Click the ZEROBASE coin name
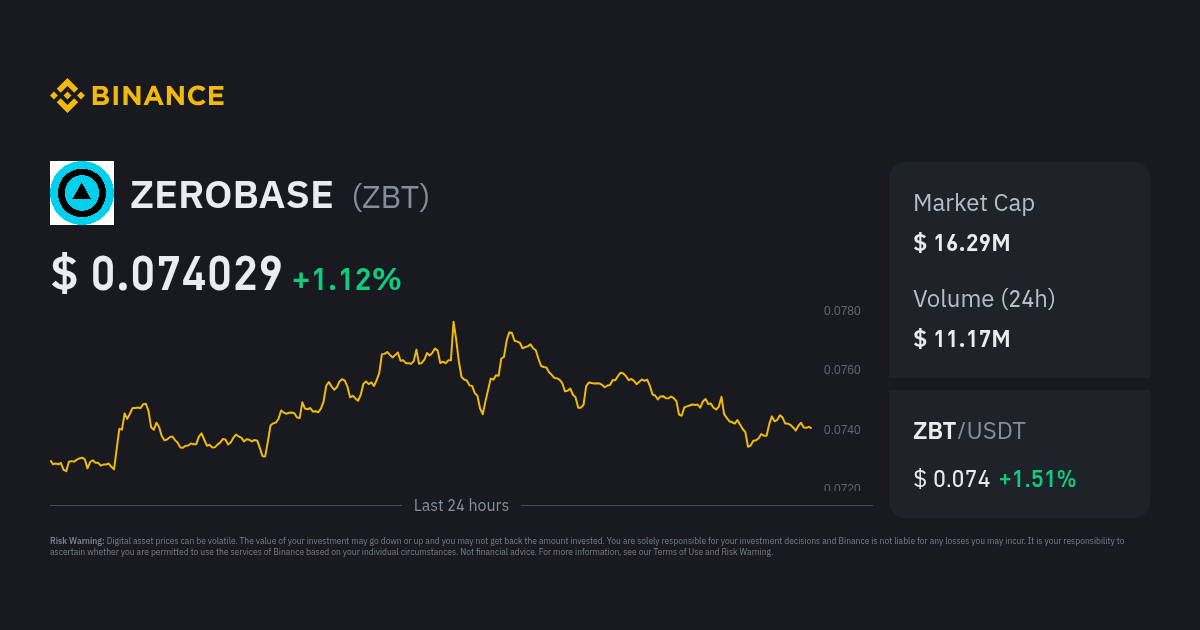This screenshot has height=630, width=1200. coord(231,195)
